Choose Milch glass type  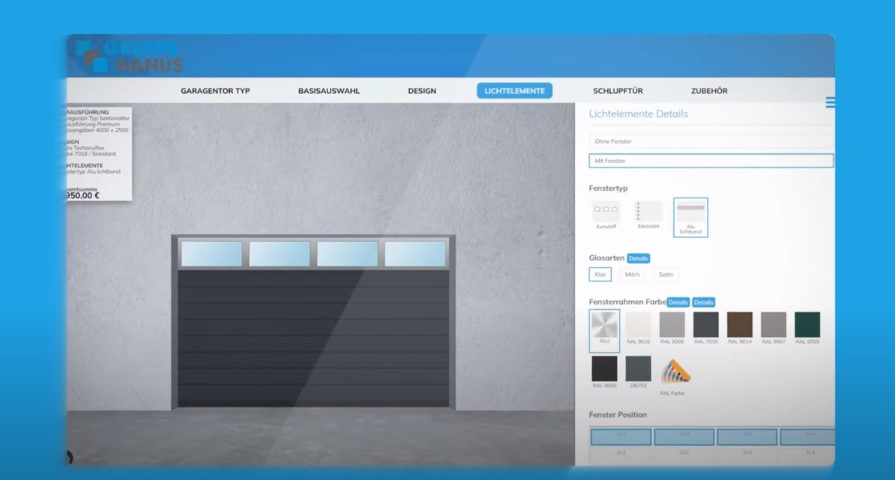(x=632, y=274)
